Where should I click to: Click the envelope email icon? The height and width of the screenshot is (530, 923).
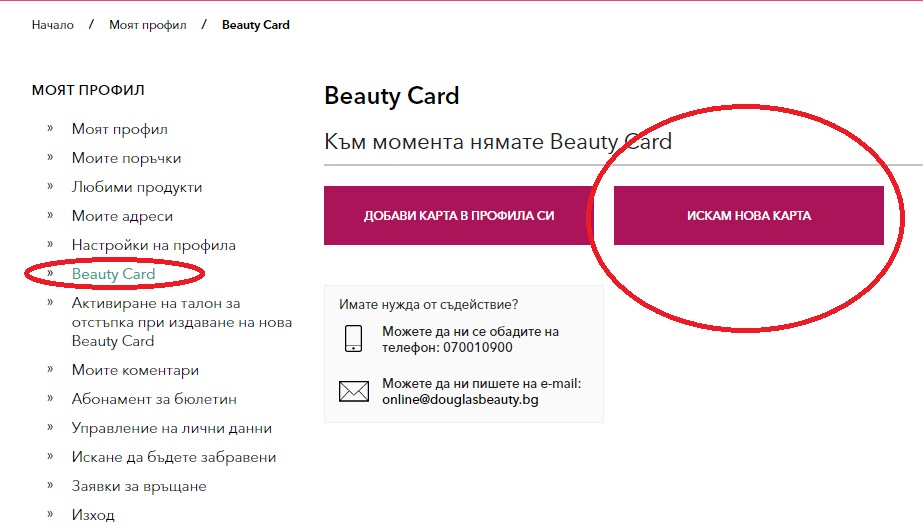[x=354, y=391]
